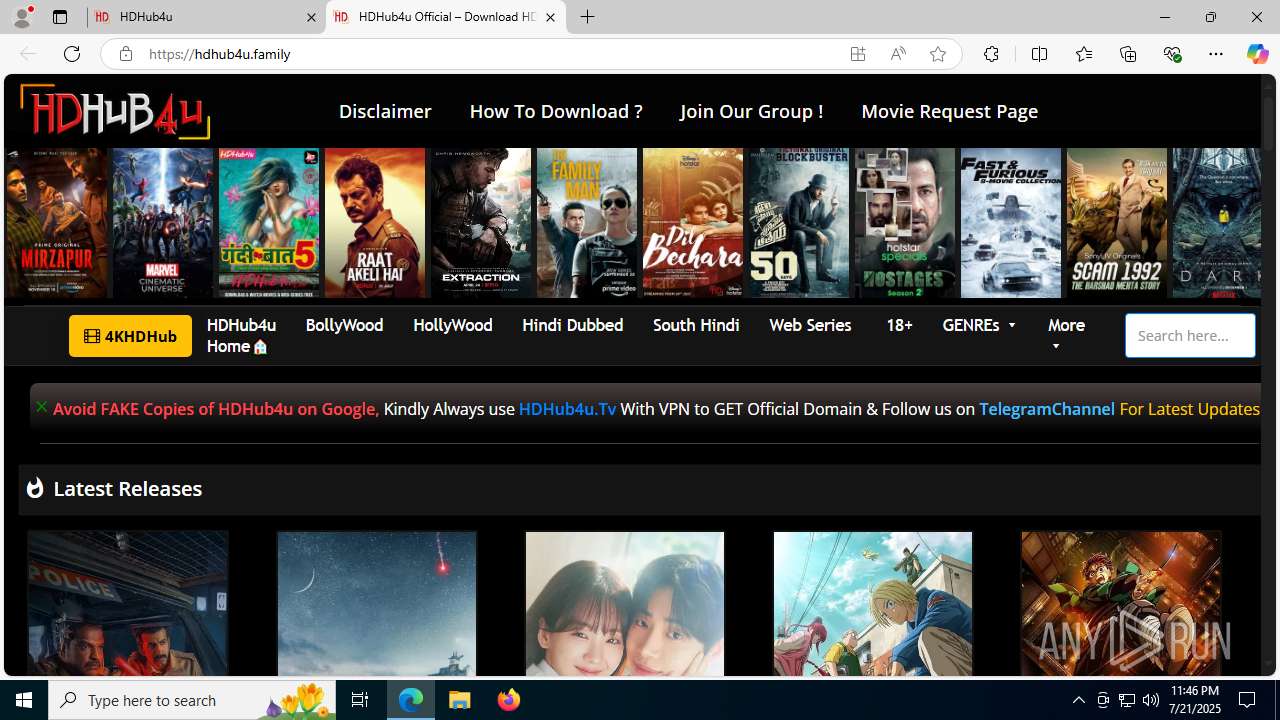The height and width of the screenshot is (720, 1280).
Task: Open the Dil Bechara poster
Action: tap(693, 223)
